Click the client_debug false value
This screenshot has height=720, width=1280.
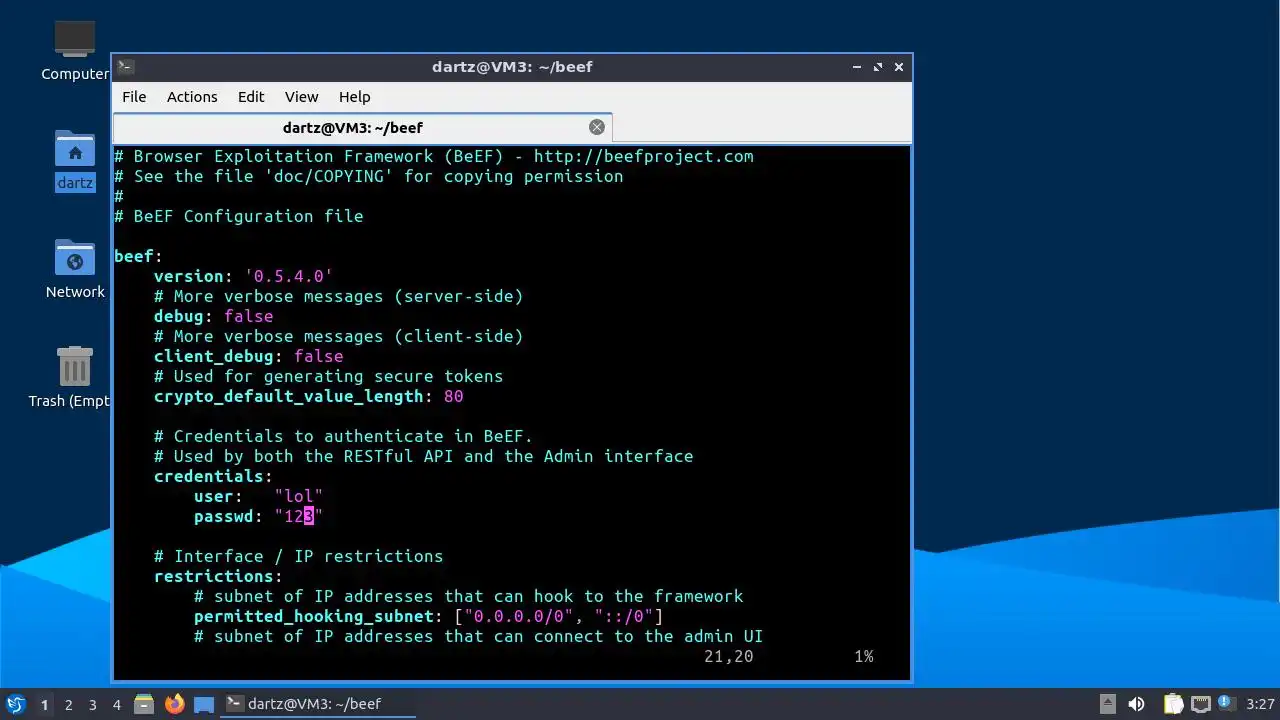pyautogui.click(x=318, y=356)
